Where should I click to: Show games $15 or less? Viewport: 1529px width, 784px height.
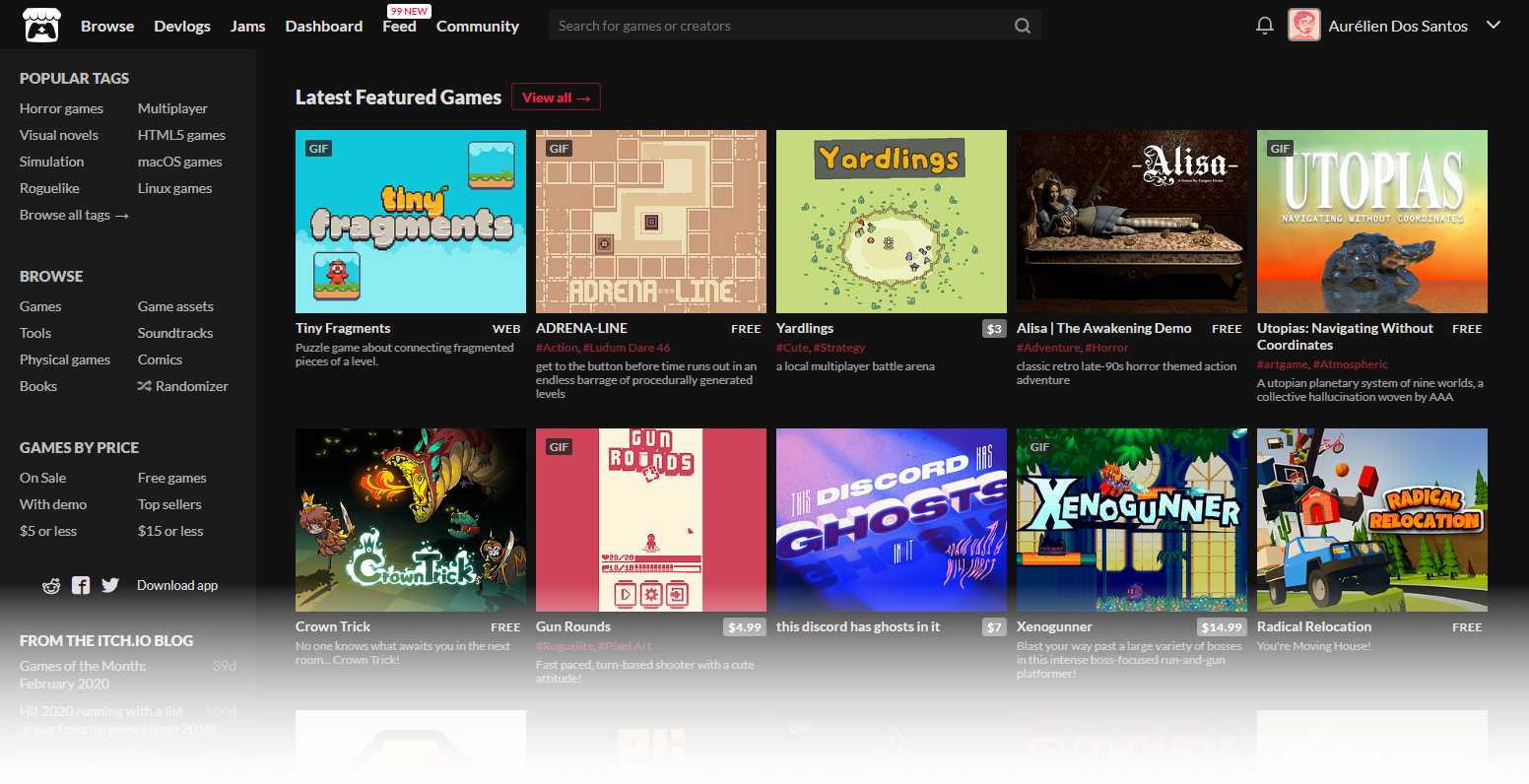[170, 531]
